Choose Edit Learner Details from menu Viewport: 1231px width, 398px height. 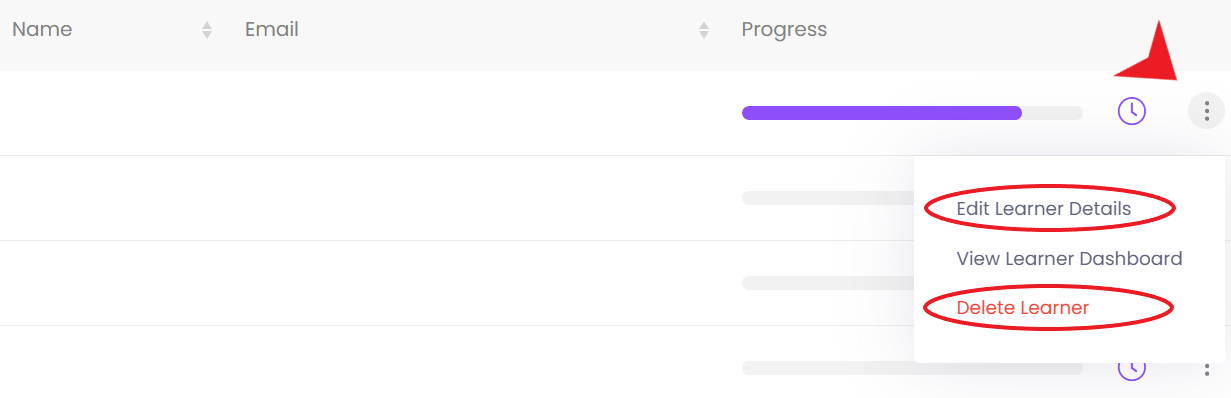(x=1043, y=209)
